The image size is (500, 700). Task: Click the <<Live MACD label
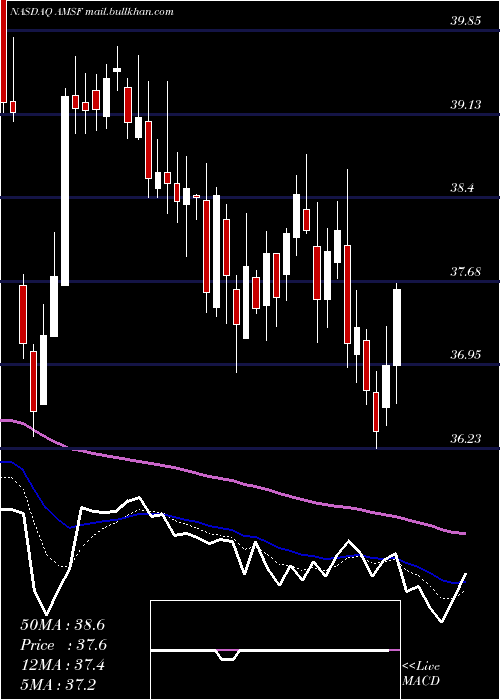coord(421,674)
